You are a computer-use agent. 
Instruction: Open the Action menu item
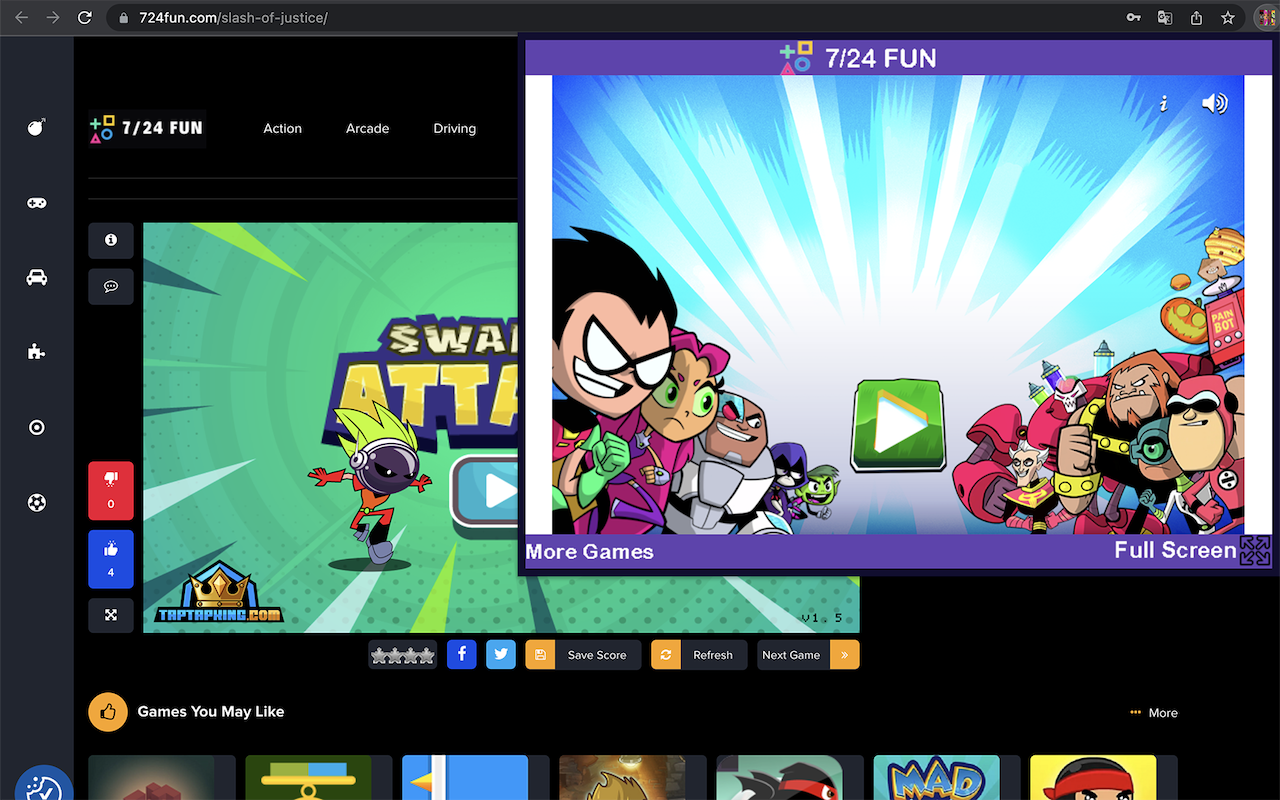tap(282, 129)
